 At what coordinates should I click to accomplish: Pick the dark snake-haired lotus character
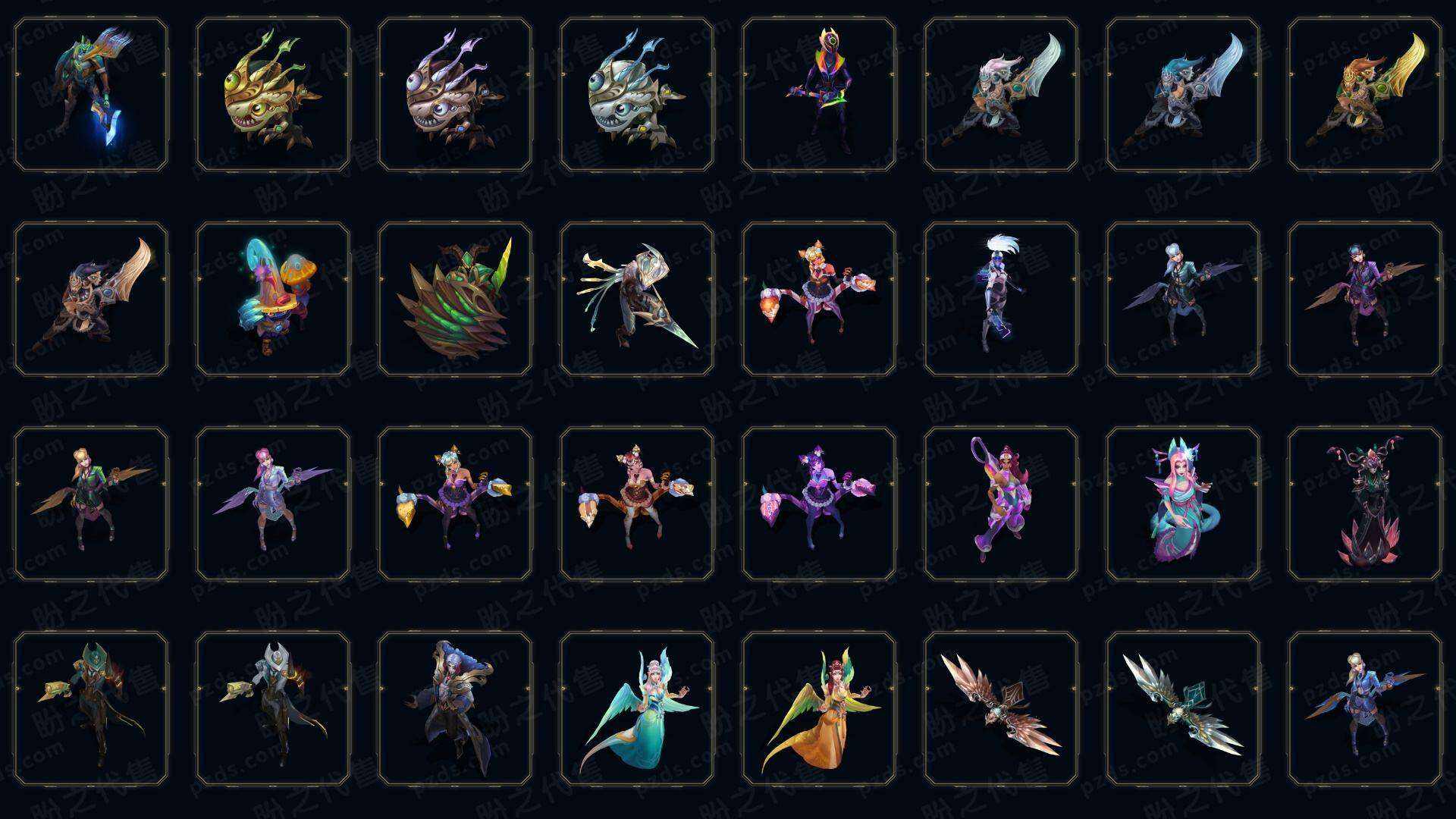pyautogui.click(x=1365, y=504)
